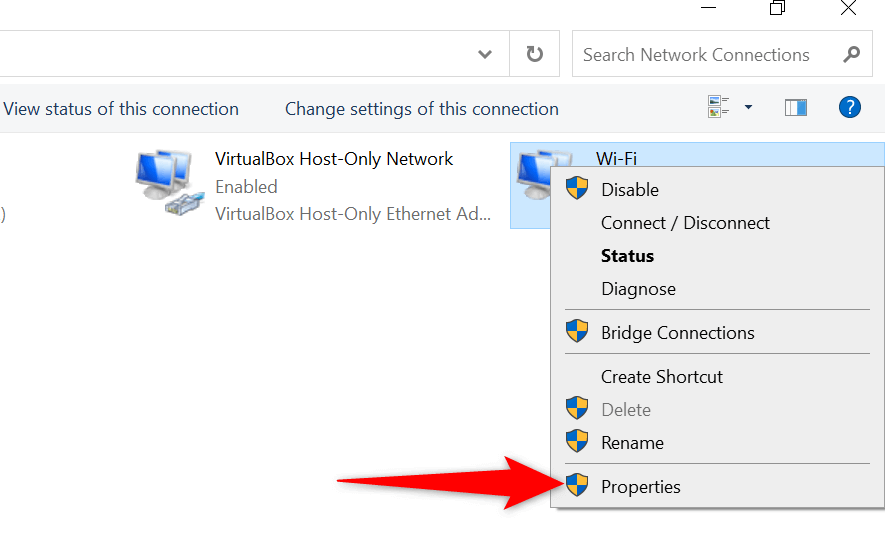The height and width of the screenshot is (536, 885).
Task: Click Rename in the context menu
Action: coord(632,443)
